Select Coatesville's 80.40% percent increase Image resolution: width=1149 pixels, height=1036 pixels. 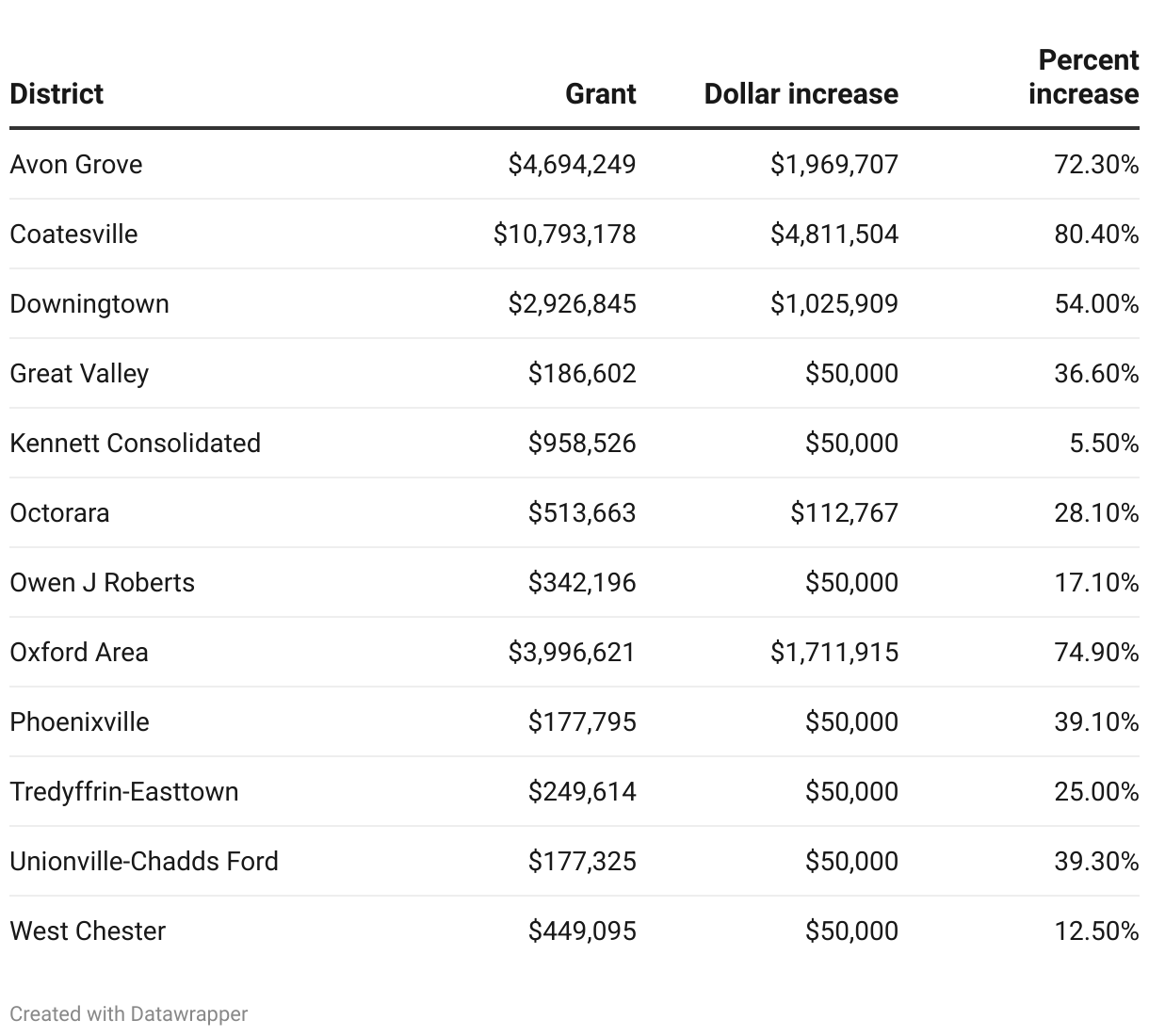pos(1097,235)
